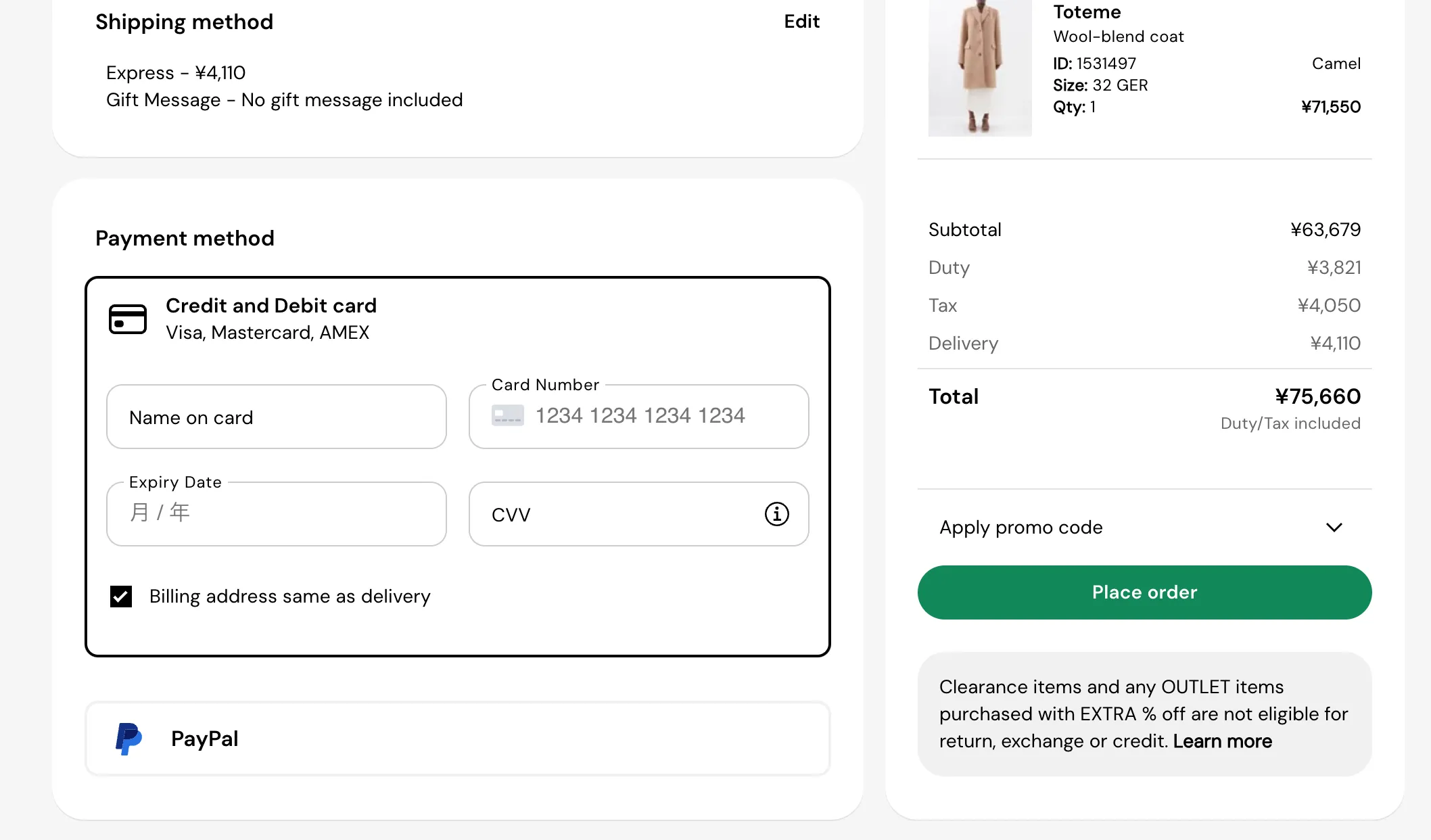Focus the Card Number field
The image size is (1431, 840).
[639, 417]
